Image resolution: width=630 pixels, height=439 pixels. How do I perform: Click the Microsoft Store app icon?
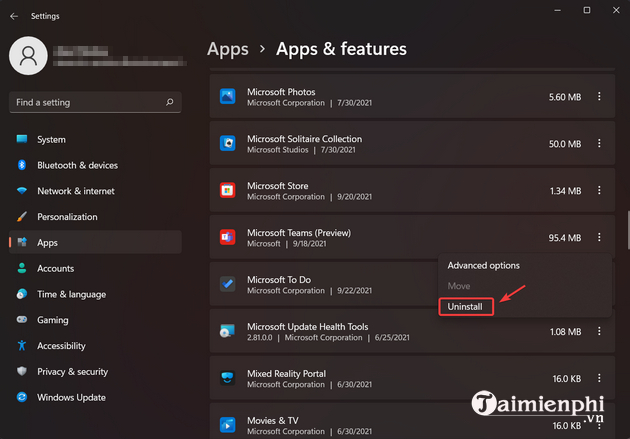point(227,190)
